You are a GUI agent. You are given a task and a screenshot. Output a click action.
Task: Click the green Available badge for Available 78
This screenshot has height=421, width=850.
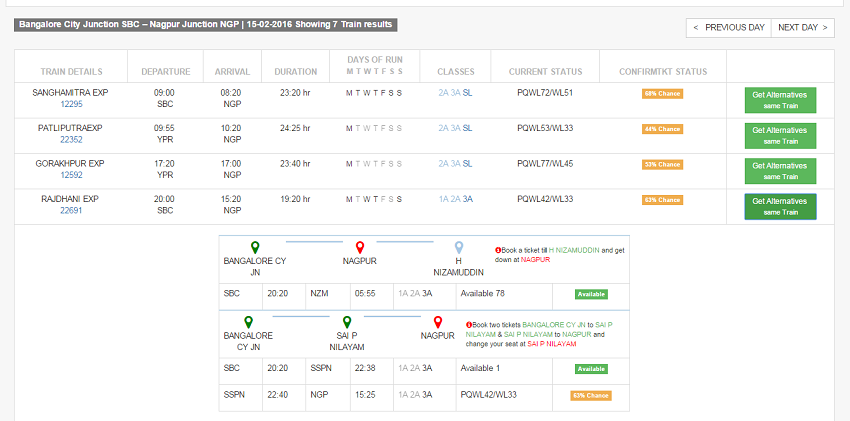pyautogui.click(x=591, y=294)
